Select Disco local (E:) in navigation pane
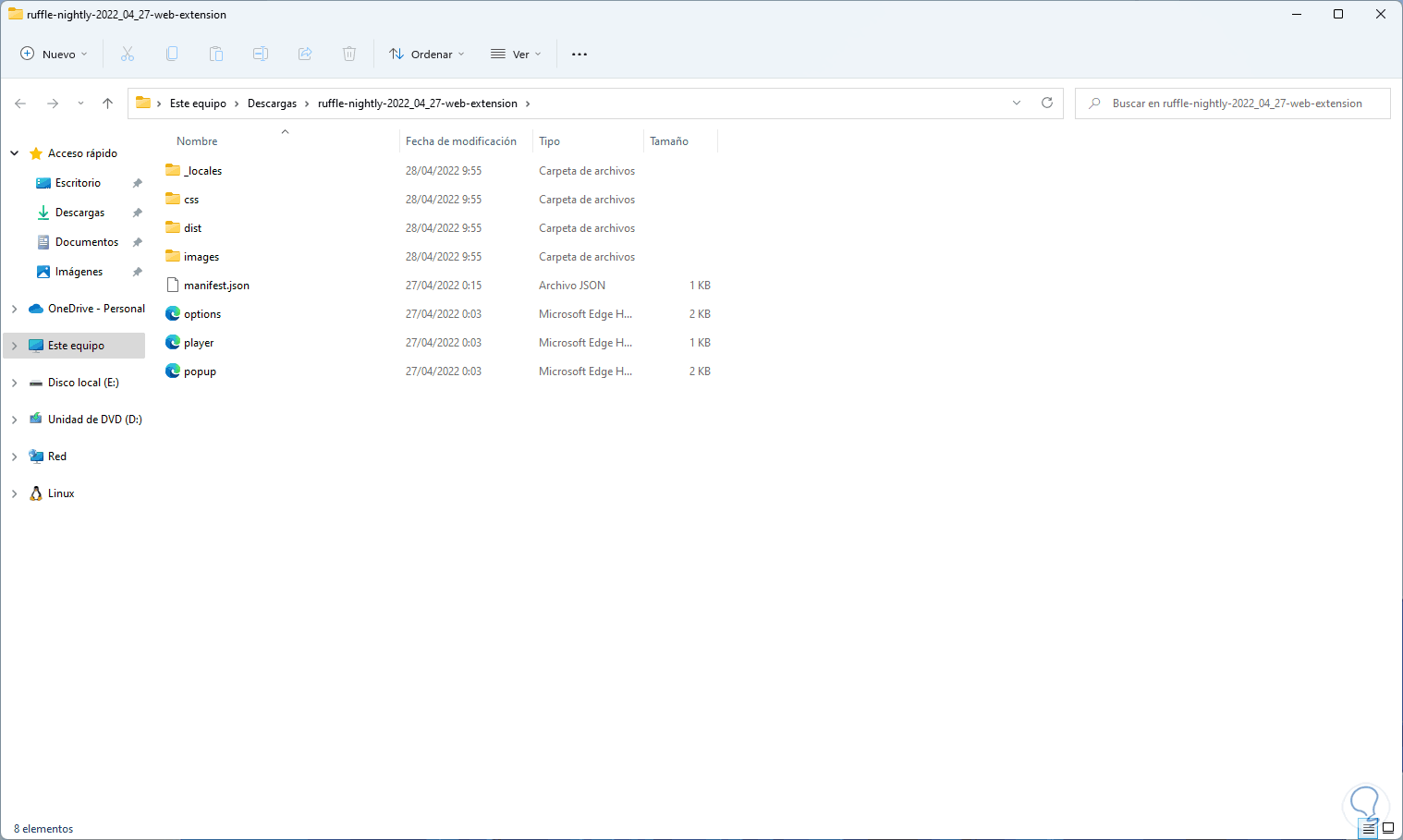 pyautogui.click(x=83, y=383)
